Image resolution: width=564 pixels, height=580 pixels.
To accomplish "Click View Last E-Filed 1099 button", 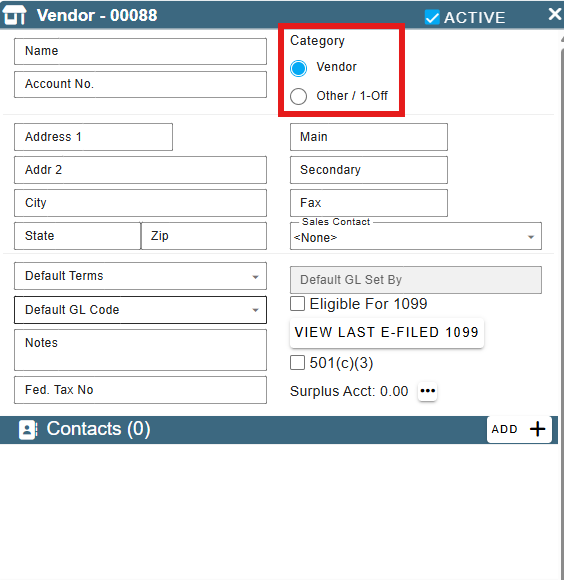I will point(387,333).
